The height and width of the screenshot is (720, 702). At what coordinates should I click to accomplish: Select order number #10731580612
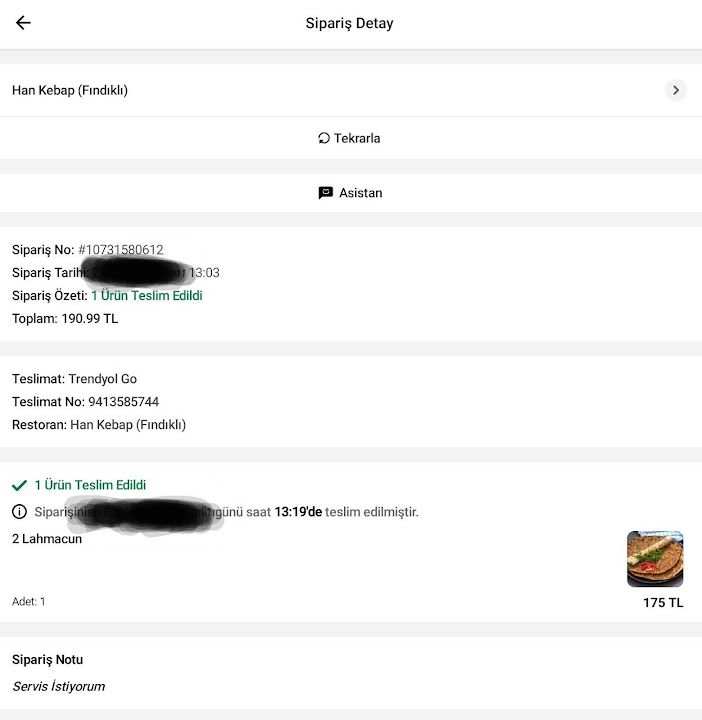121,250
